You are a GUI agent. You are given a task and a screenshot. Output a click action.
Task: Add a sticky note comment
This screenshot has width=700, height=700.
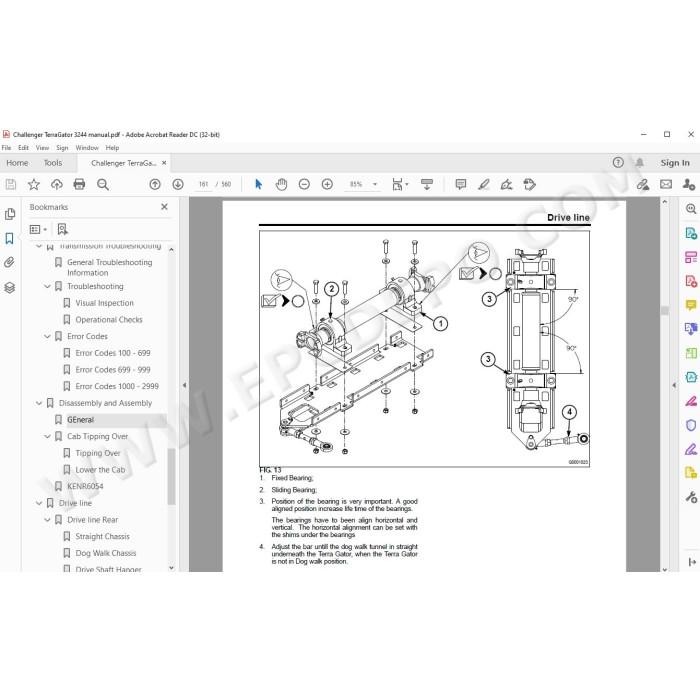pyautogui.click(x=461, y=184)
